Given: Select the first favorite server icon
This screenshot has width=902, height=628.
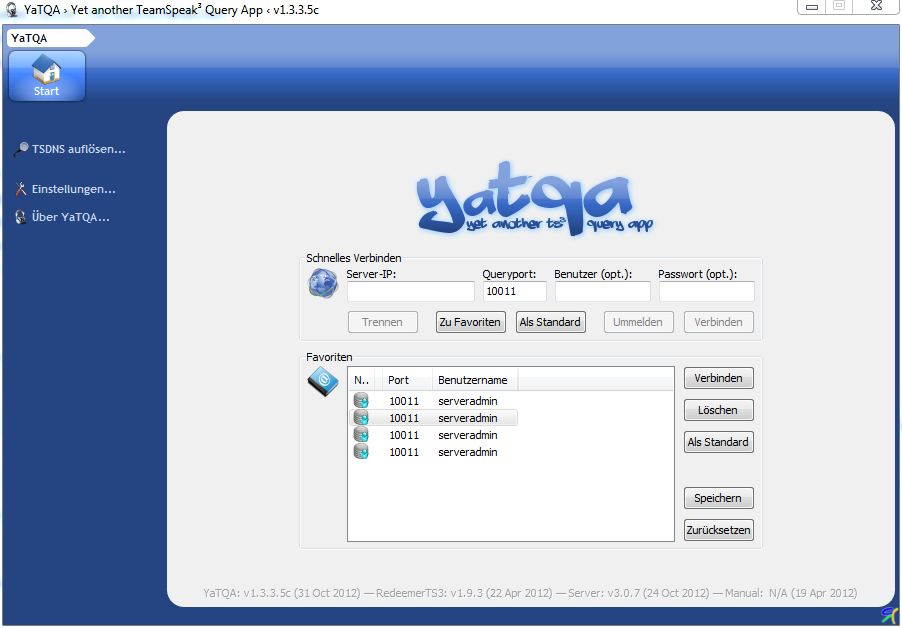Looking at the screenshot, I should [x=361, y=401].
